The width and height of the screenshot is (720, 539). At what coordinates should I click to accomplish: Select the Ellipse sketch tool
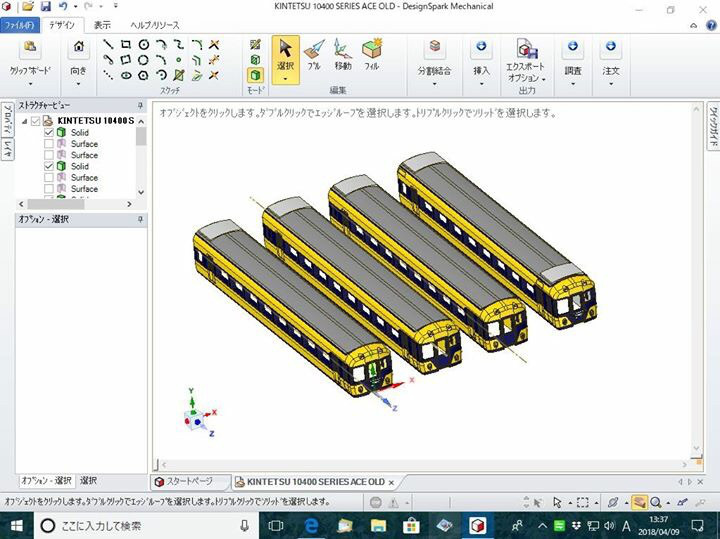coord(126,75)
